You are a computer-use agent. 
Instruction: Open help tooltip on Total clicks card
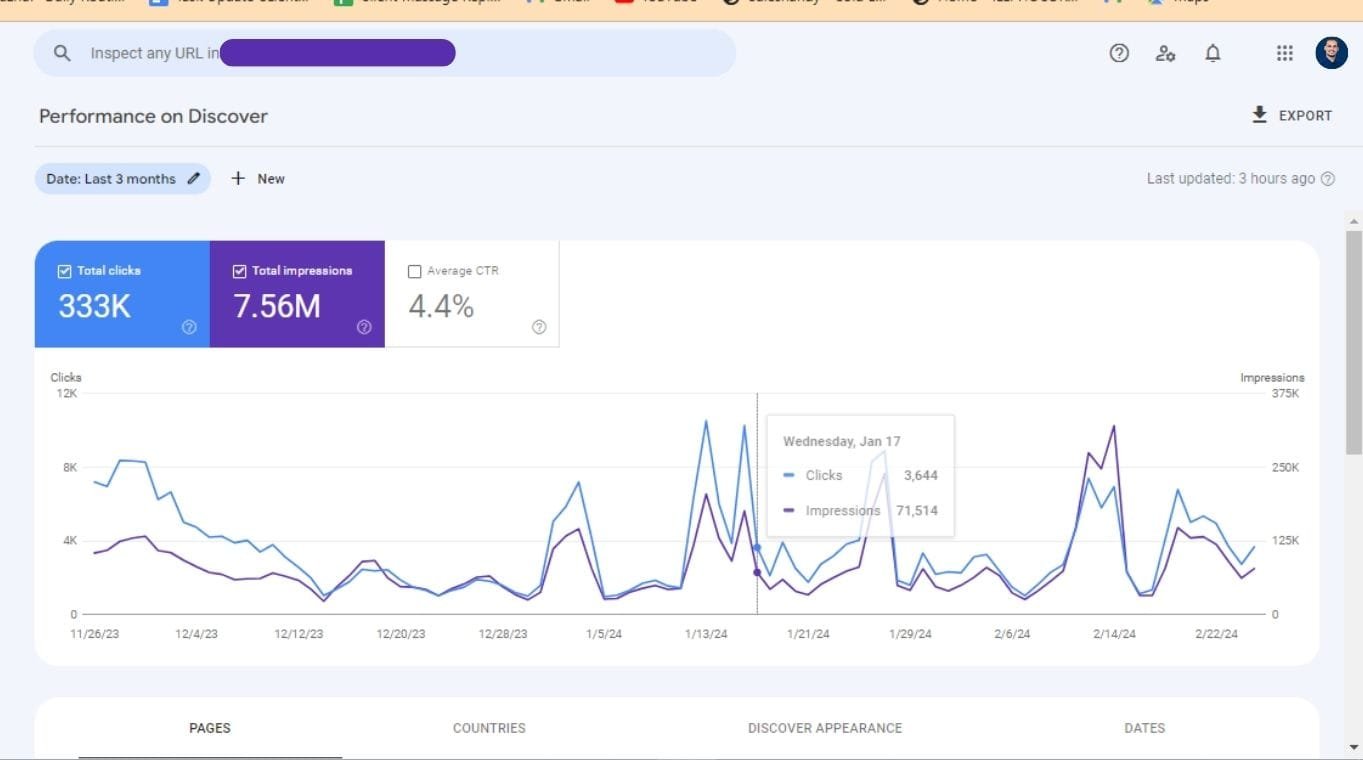click(189, 325)
